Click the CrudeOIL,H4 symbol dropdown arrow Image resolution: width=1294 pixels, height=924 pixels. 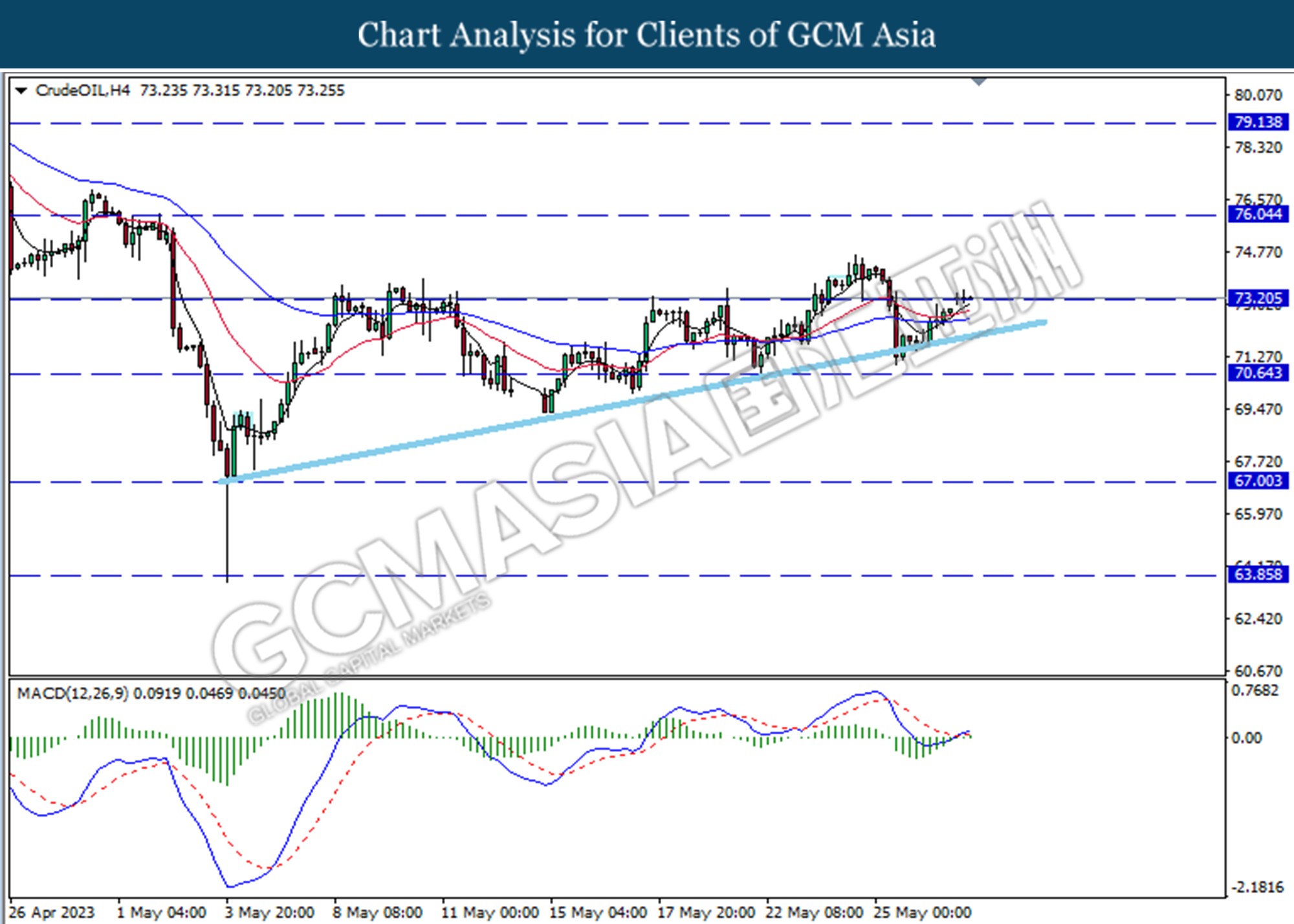tap(21, 91)
